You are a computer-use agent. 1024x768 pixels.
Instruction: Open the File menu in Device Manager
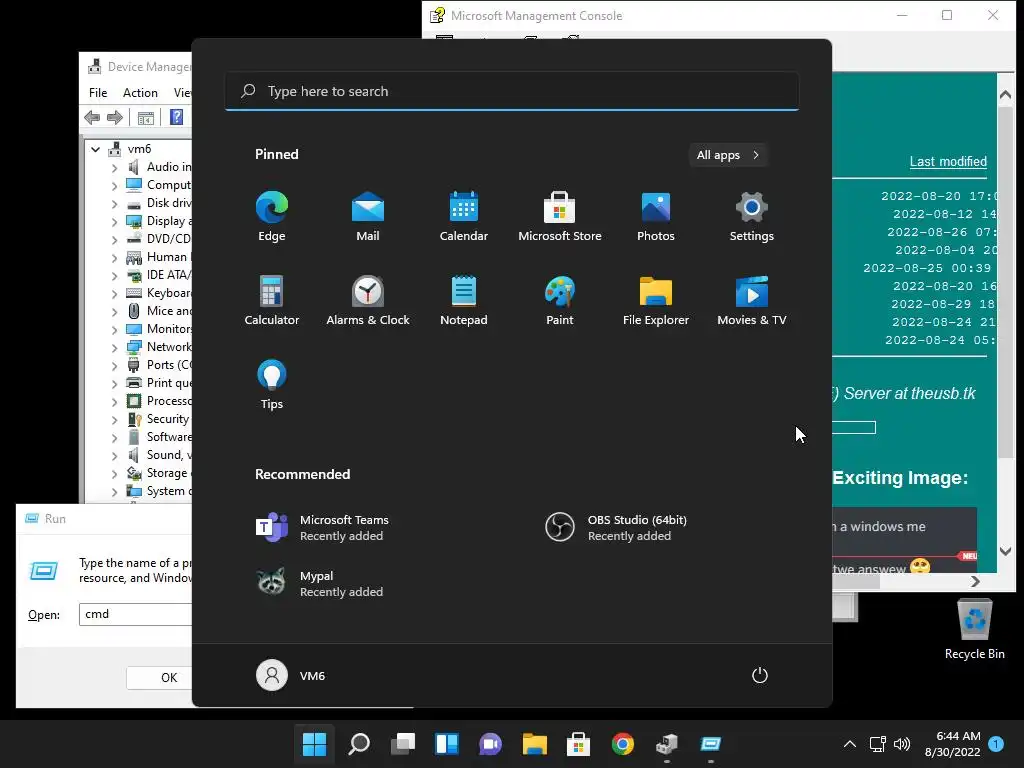point(98,93)
